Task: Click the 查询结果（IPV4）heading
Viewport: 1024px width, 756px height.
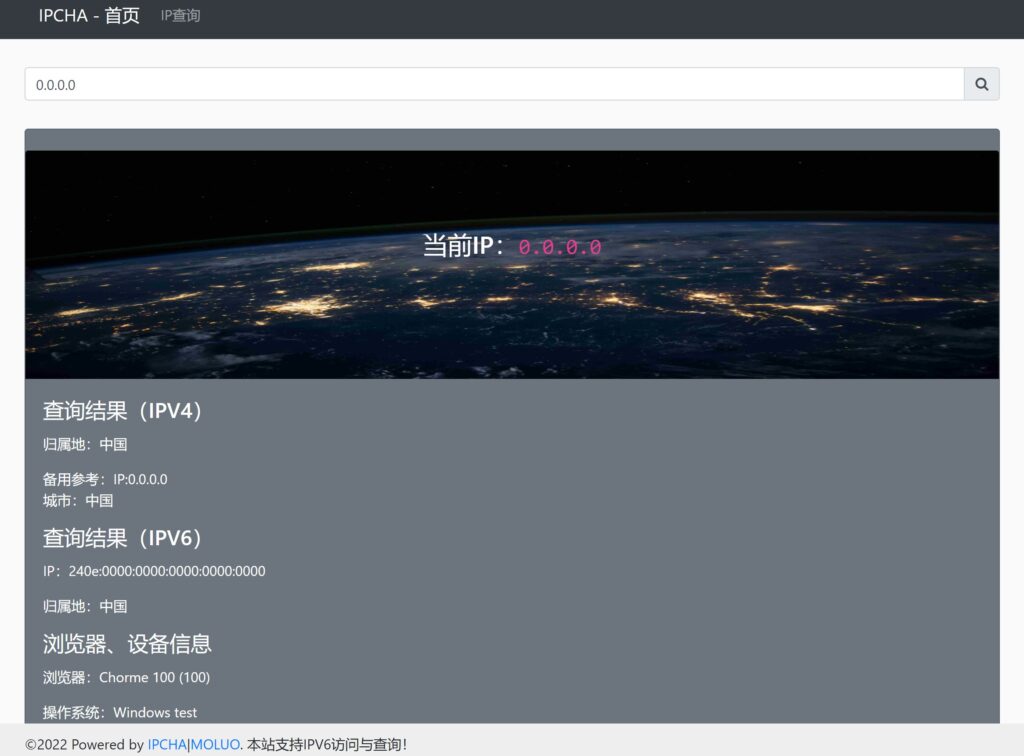Action: coord(125,410)
